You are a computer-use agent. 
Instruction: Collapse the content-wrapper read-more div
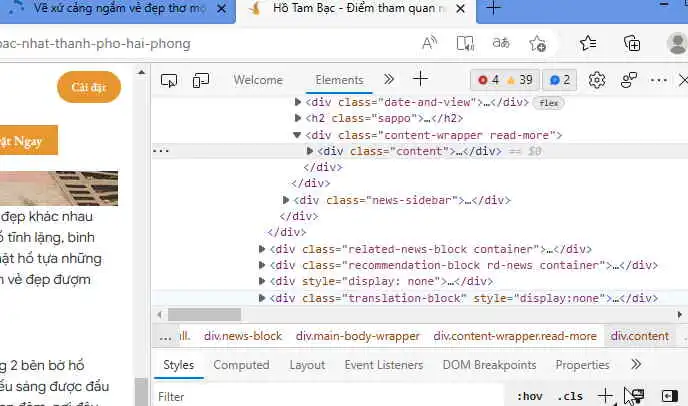click(x=297, y=135)
